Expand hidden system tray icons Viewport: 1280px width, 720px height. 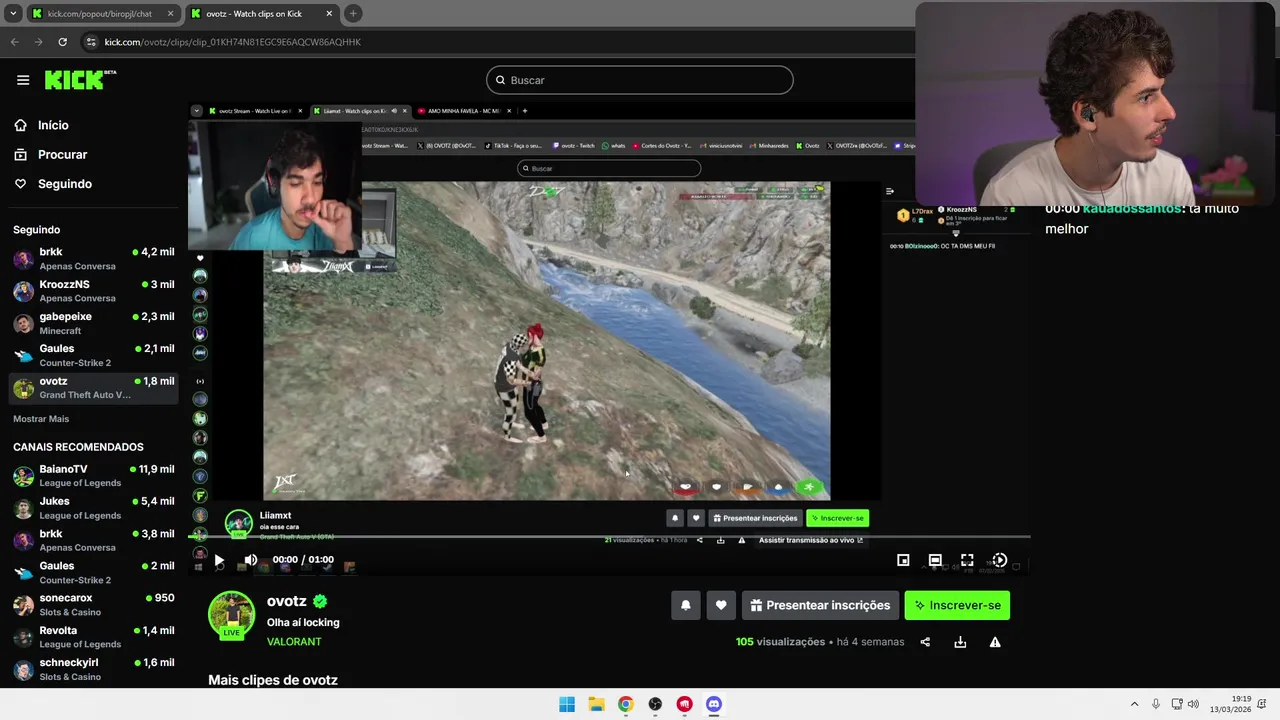coord(1134,704)
